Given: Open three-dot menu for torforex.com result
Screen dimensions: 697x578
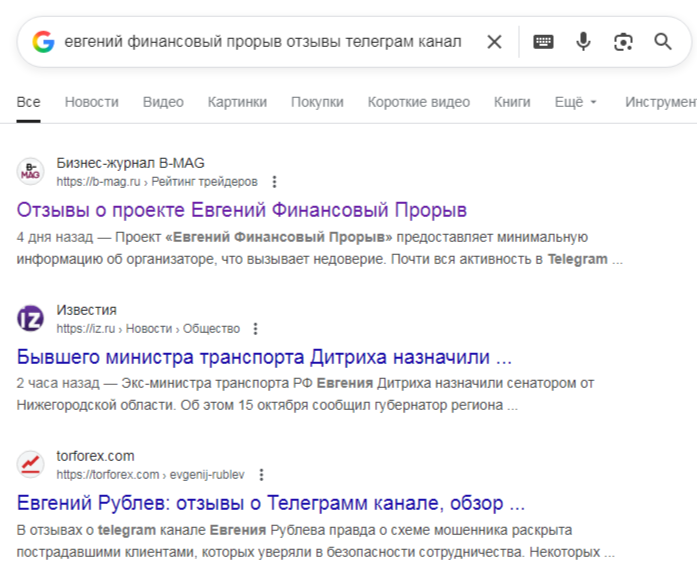Looking at the screenshot, I should tap(261, 474).
